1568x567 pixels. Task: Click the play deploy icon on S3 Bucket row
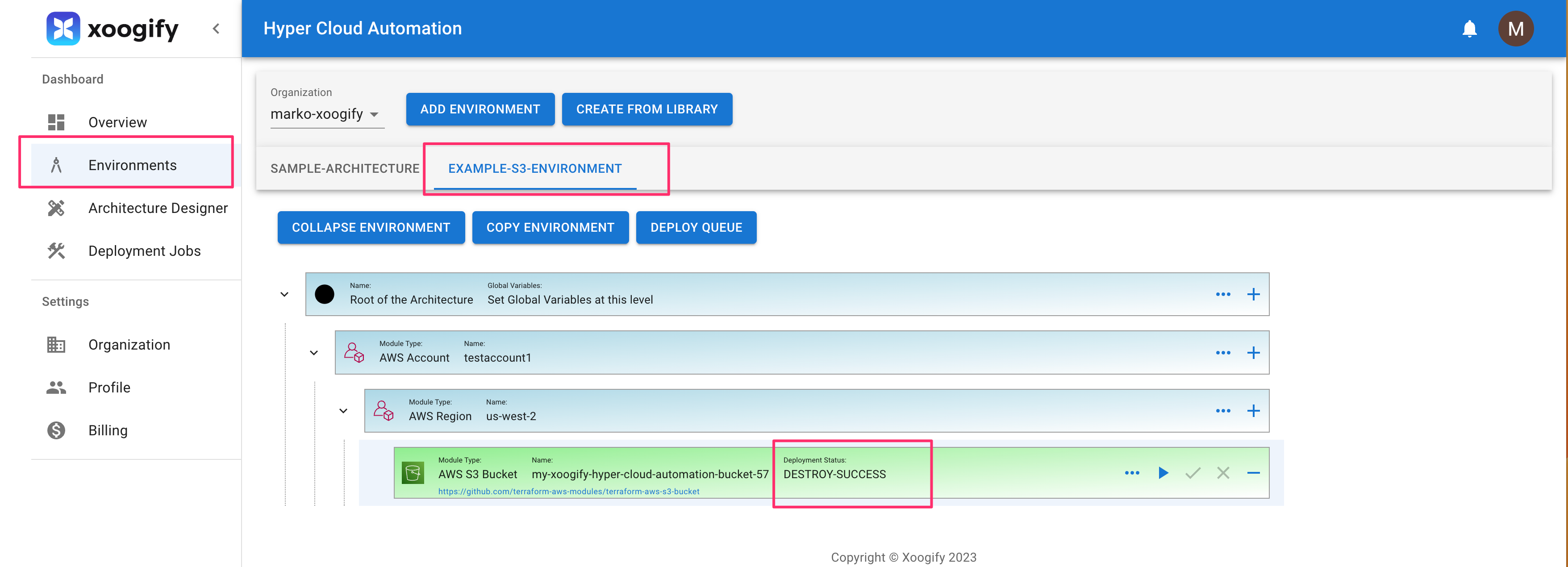tap(1163, 473)
